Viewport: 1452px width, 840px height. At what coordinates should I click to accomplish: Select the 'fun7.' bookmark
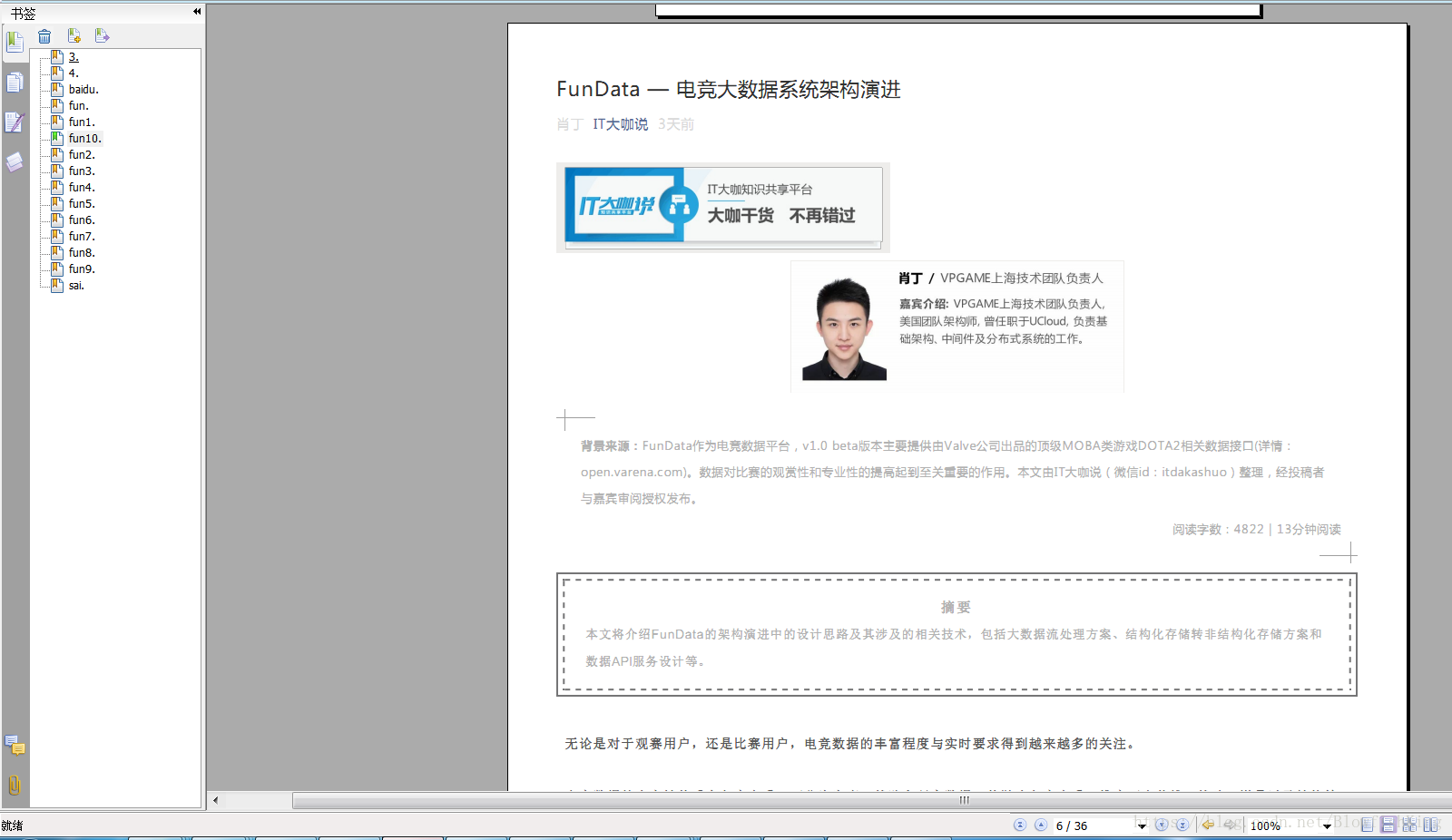pyautogui.click(x=82, y=237)
